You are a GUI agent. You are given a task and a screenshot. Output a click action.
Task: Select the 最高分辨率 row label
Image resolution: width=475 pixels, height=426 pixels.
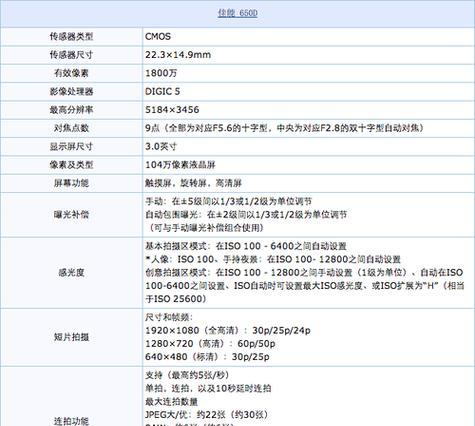(x=71, y=110)
